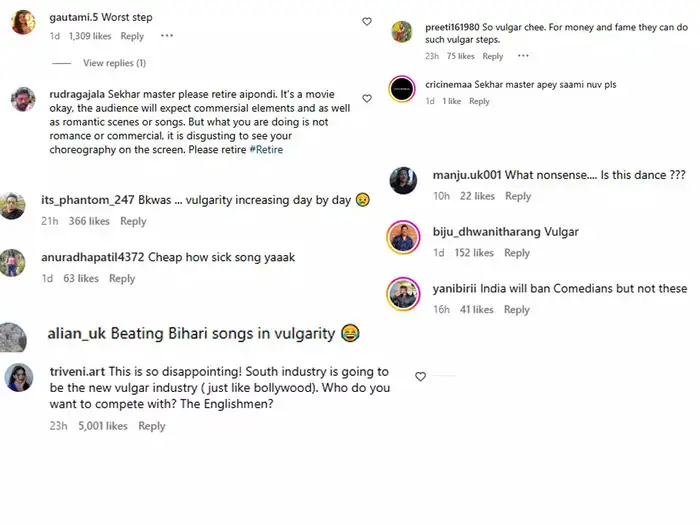Reply to anuradhapatil4372's comment
The width and height of the screenshot is (700, 525).
(122, 278)
